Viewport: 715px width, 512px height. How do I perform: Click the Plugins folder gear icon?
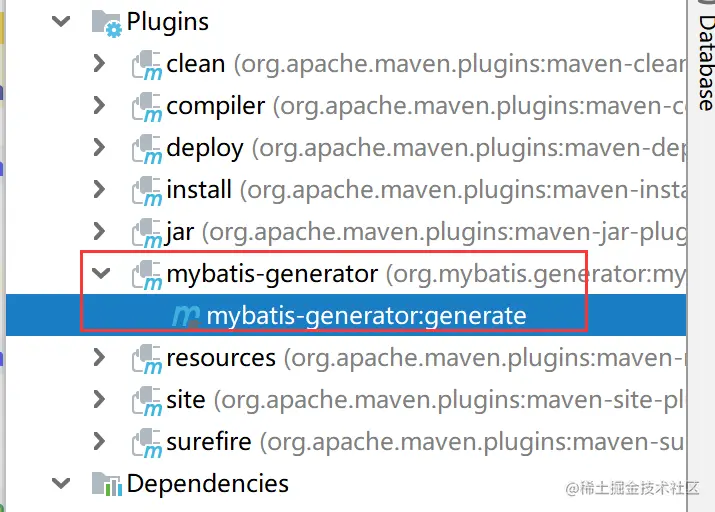[x=106, y=23]
